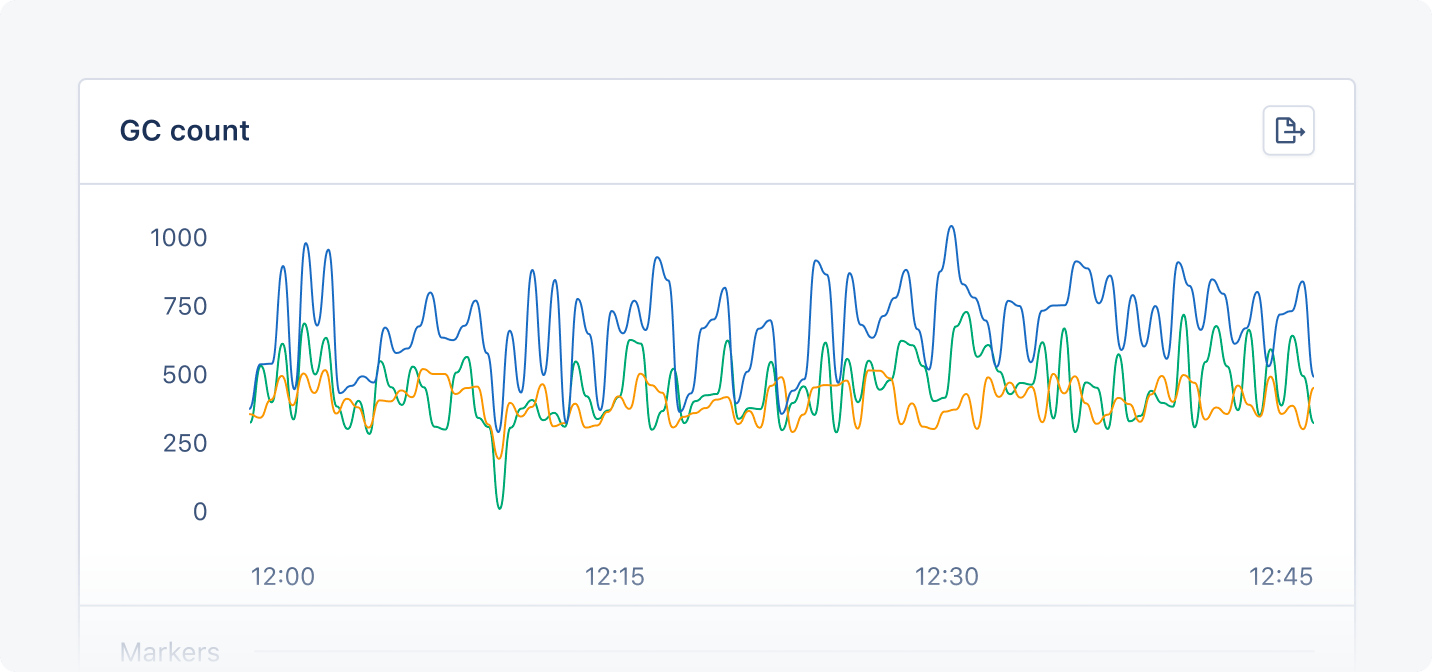Click the 12:45 time axis label
Viewport: 1432px width, 672px height.
click(x=1281, y=577)
